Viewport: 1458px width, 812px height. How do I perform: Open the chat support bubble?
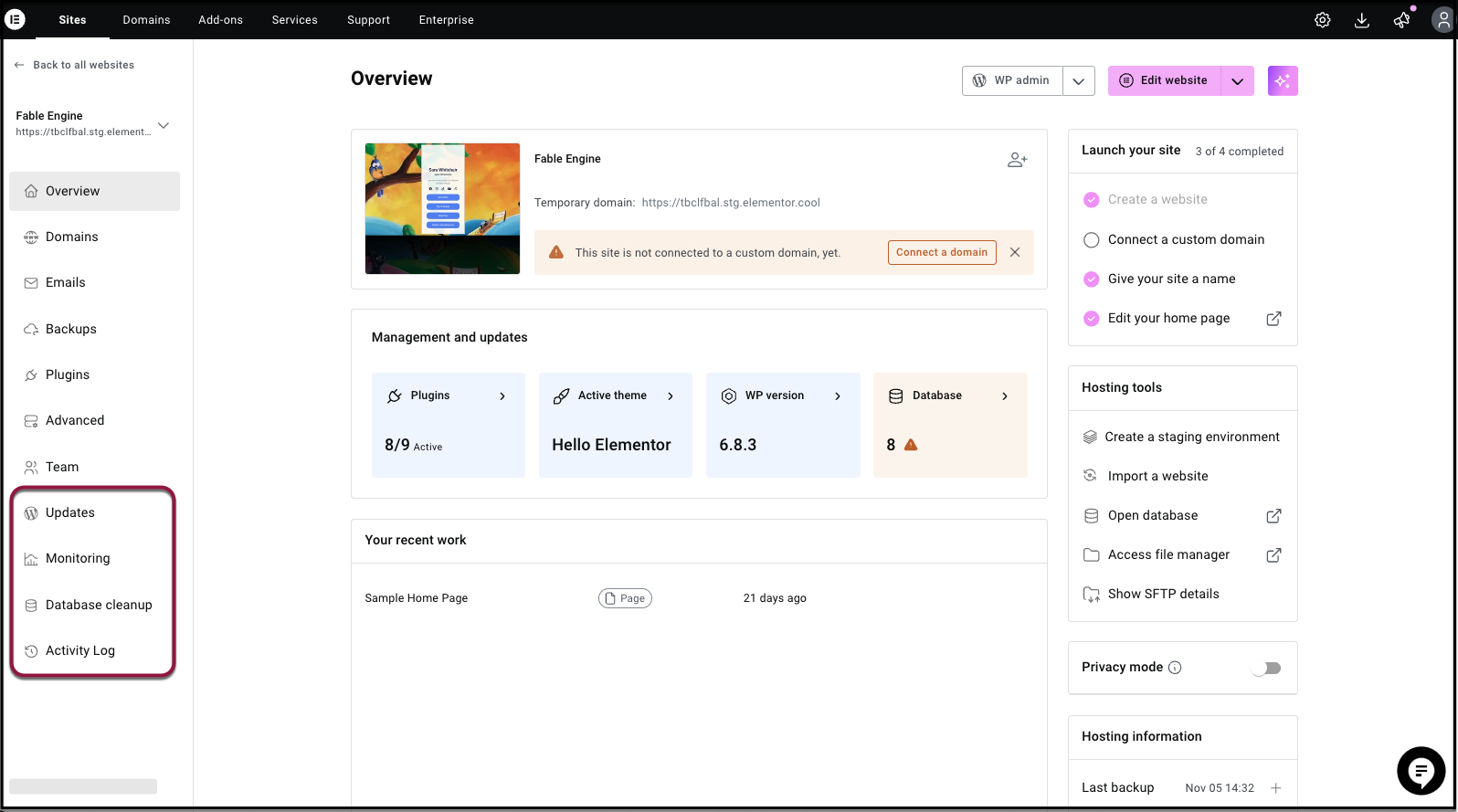(x=1421, y=771)
